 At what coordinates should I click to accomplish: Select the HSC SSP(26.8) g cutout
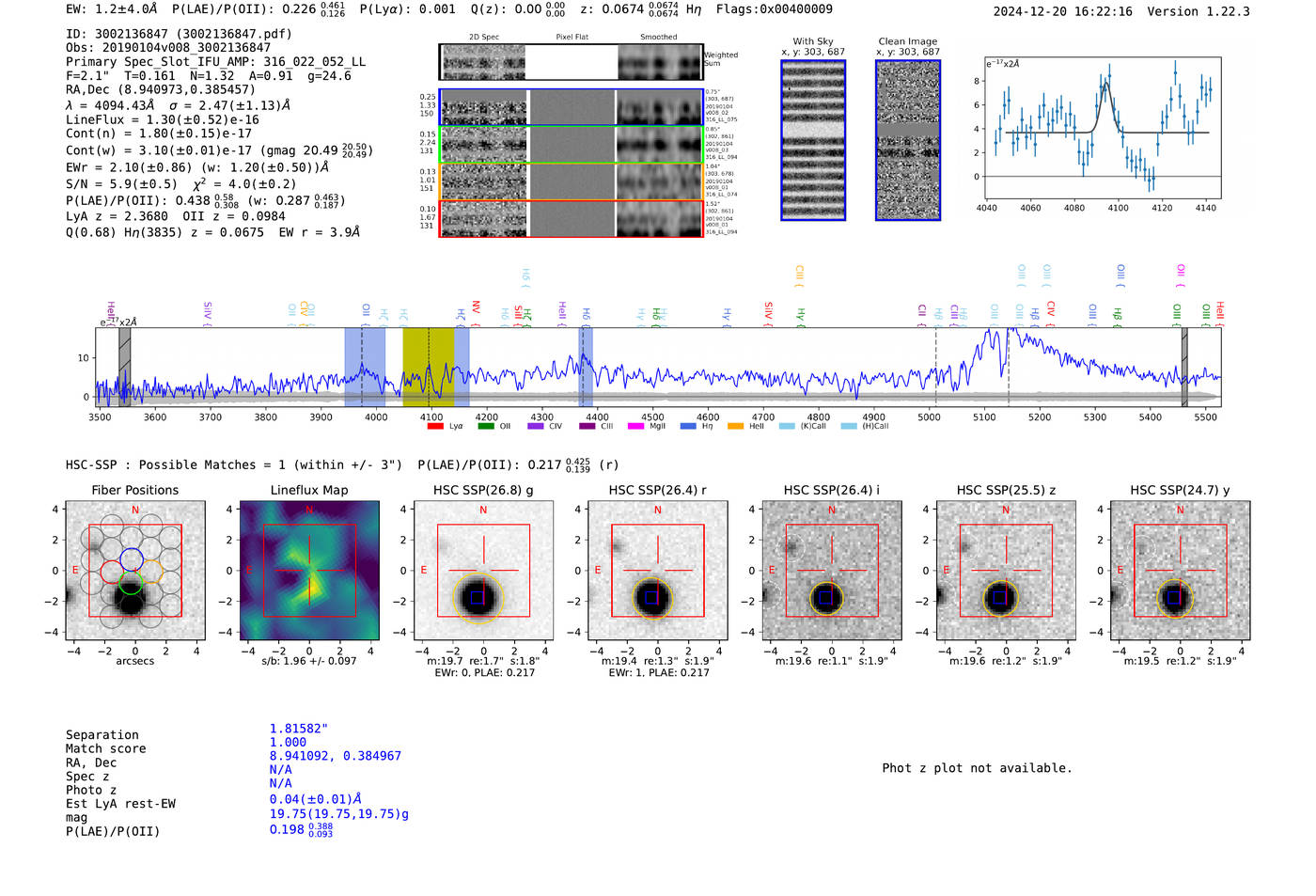tap(483, 571)
